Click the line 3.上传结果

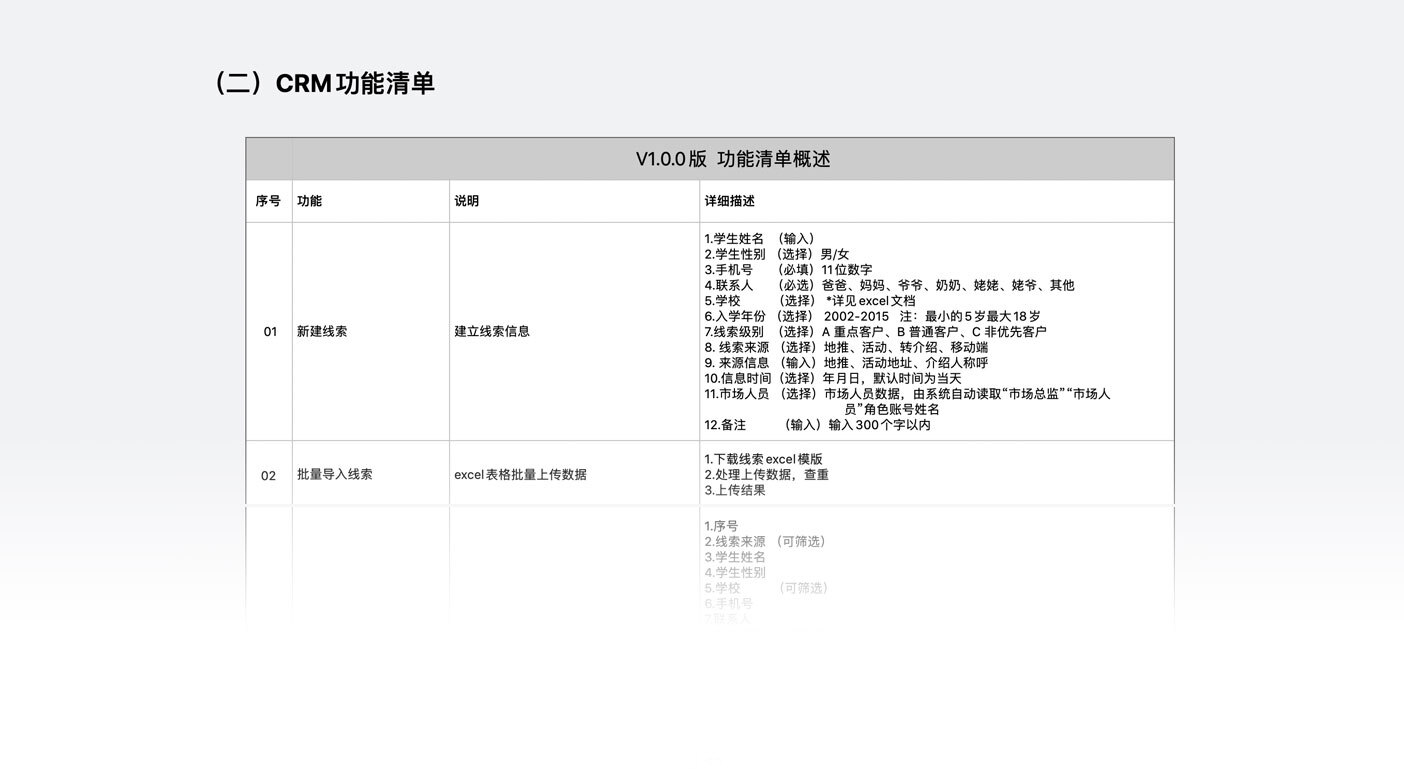(735, 490)
